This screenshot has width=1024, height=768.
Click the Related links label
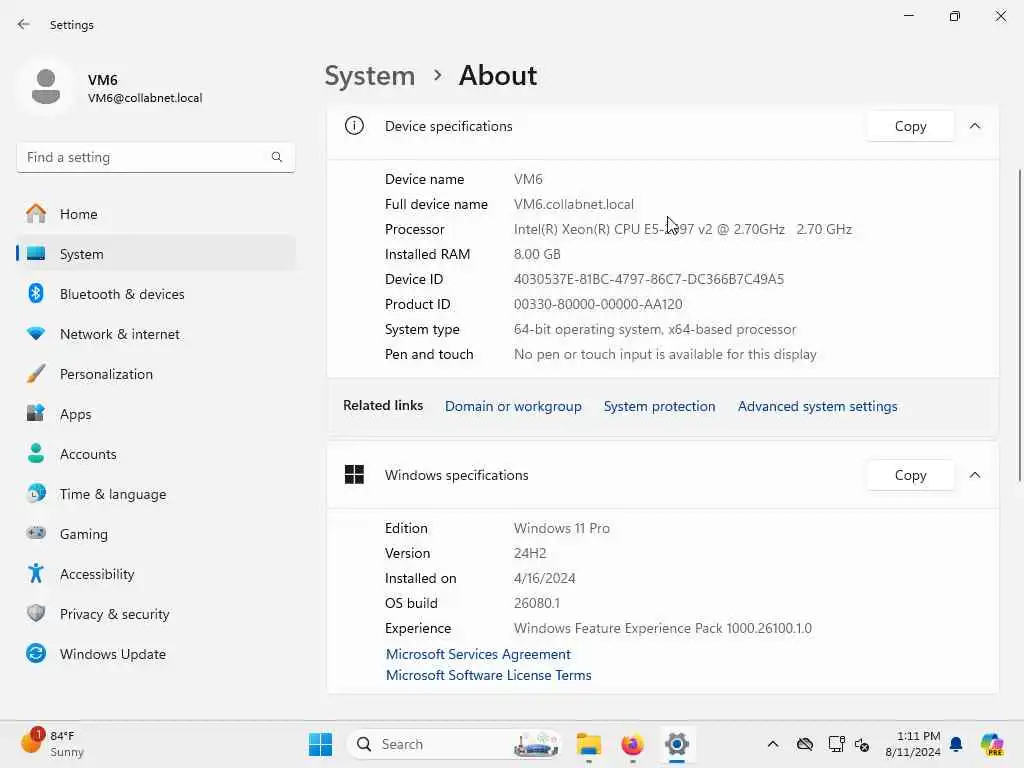(383, 406)
